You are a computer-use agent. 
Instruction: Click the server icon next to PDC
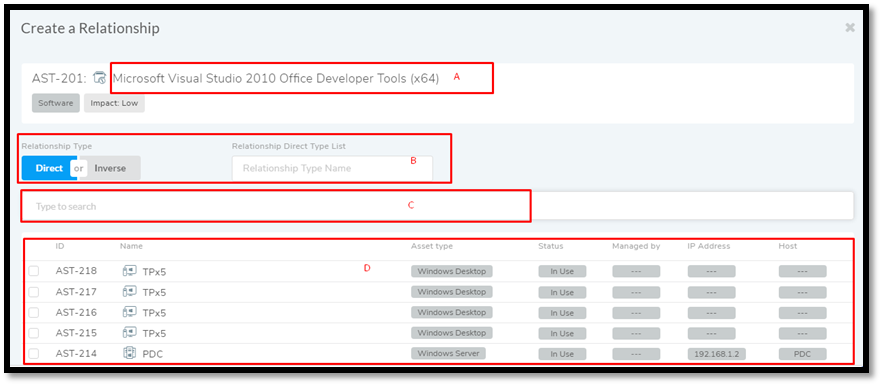pyautogui.click(x=129, y=353)
